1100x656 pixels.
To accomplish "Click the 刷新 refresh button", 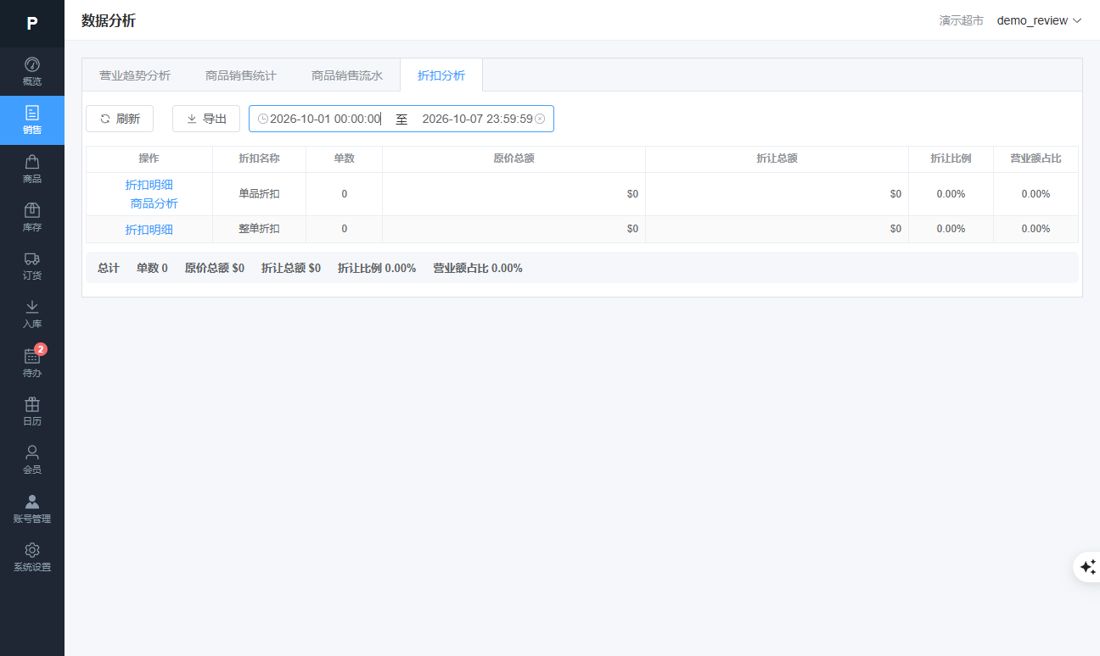I will click(120, 119).
